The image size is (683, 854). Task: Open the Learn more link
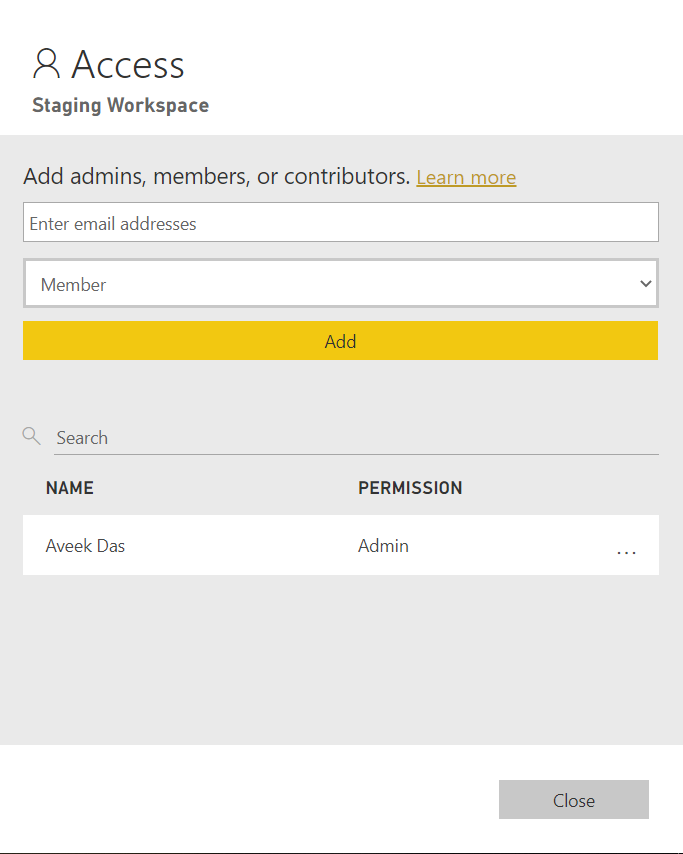[466, 178]
